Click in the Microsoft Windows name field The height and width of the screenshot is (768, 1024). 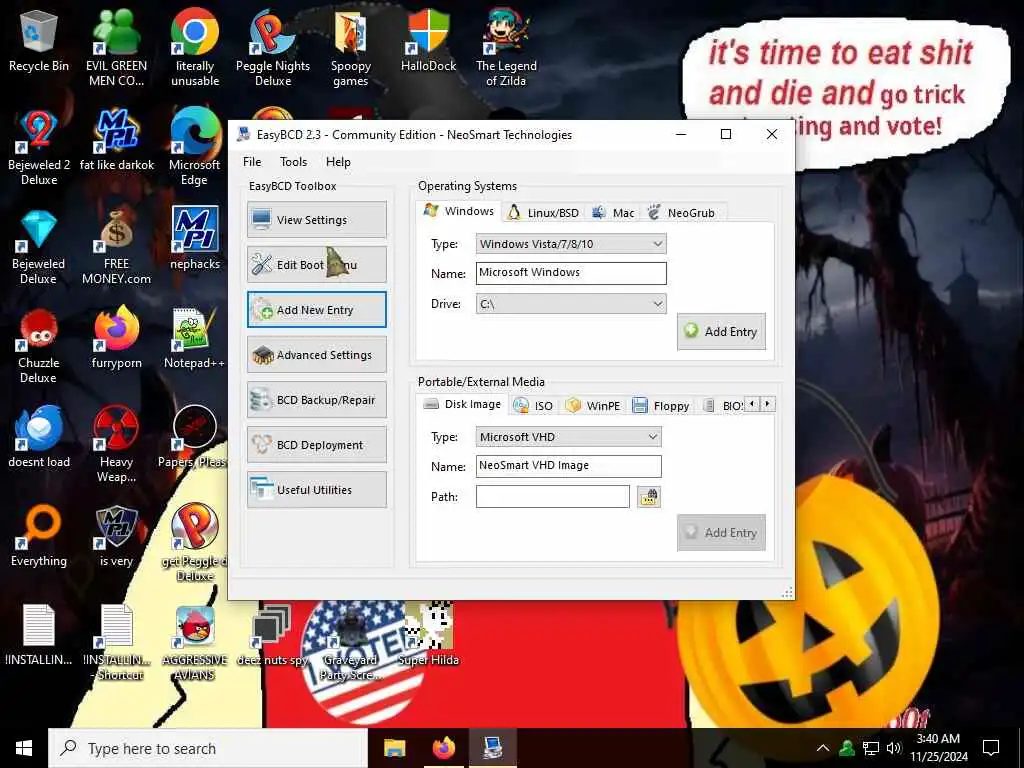coord(571,273)
